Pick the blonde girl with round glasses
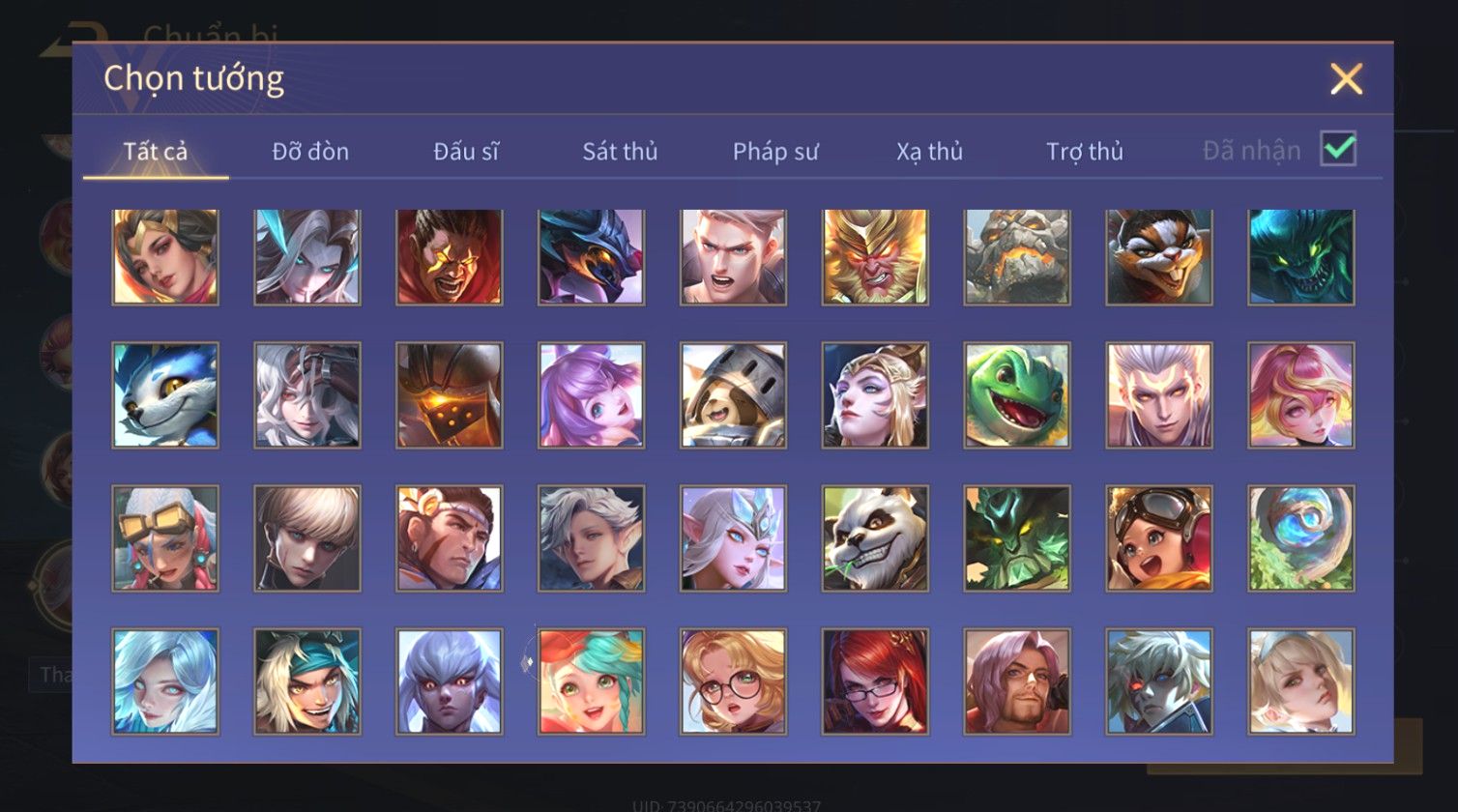Screen dimensions: 1458x812 coord(733,681)
